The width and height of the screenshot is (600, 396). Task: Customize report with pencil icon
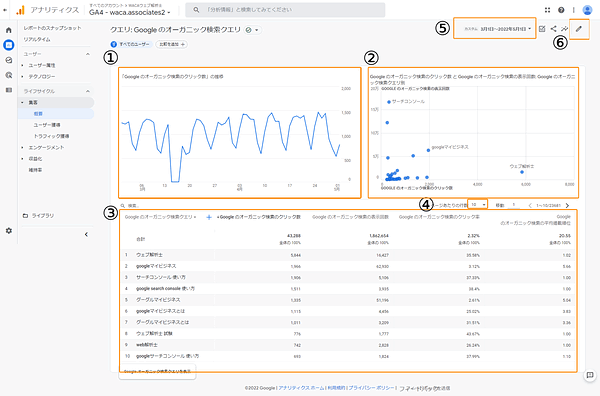(579, 29)
